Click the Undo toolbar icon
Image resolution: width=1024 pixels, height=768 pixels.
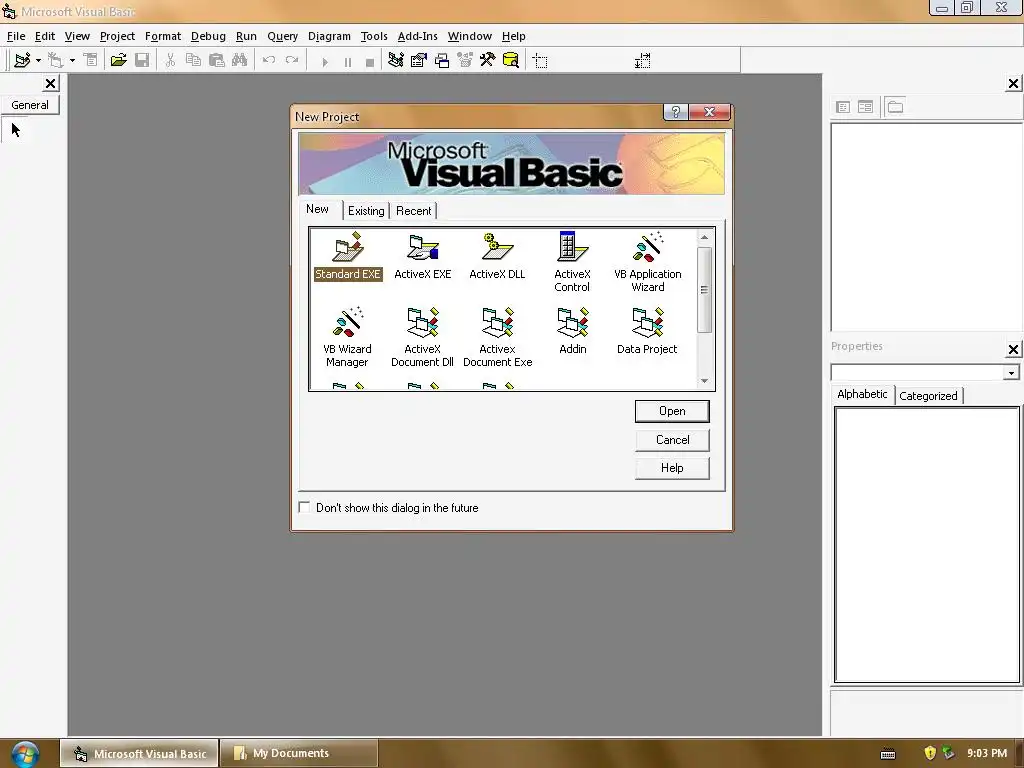268,60
